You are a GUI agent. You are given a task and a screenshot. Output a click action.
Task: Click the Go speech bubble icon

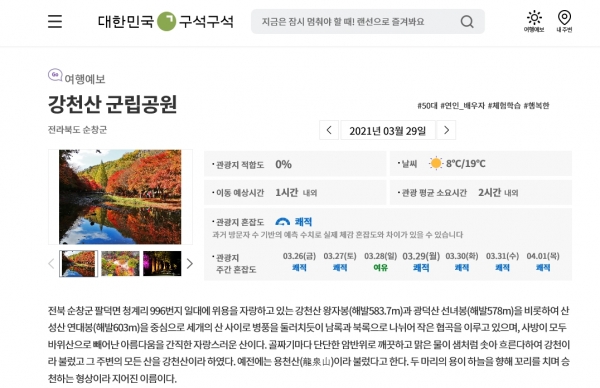coord(55,75)
